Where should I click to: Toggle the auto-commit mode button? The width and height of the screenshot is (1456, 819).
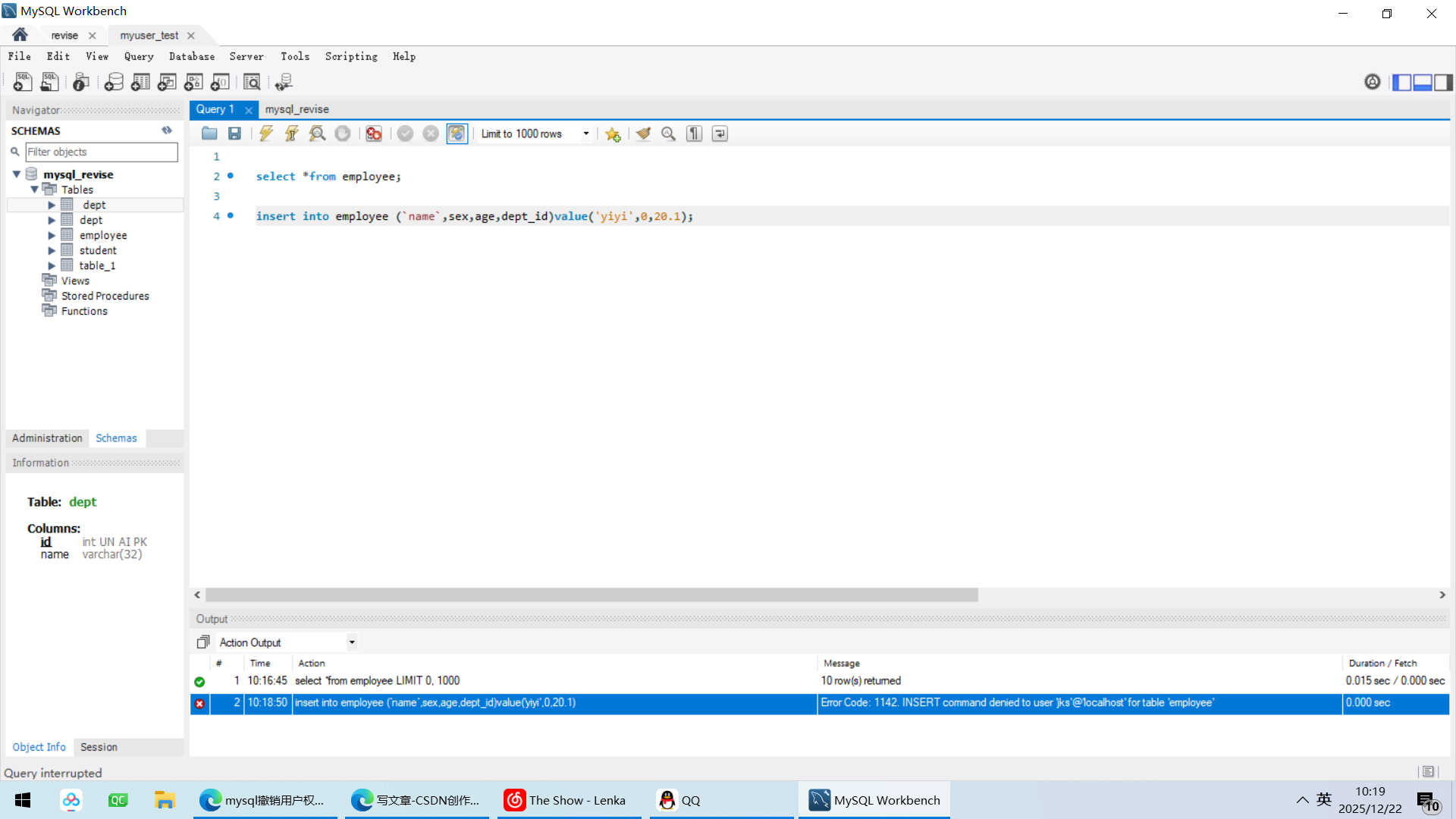point(457,133)
